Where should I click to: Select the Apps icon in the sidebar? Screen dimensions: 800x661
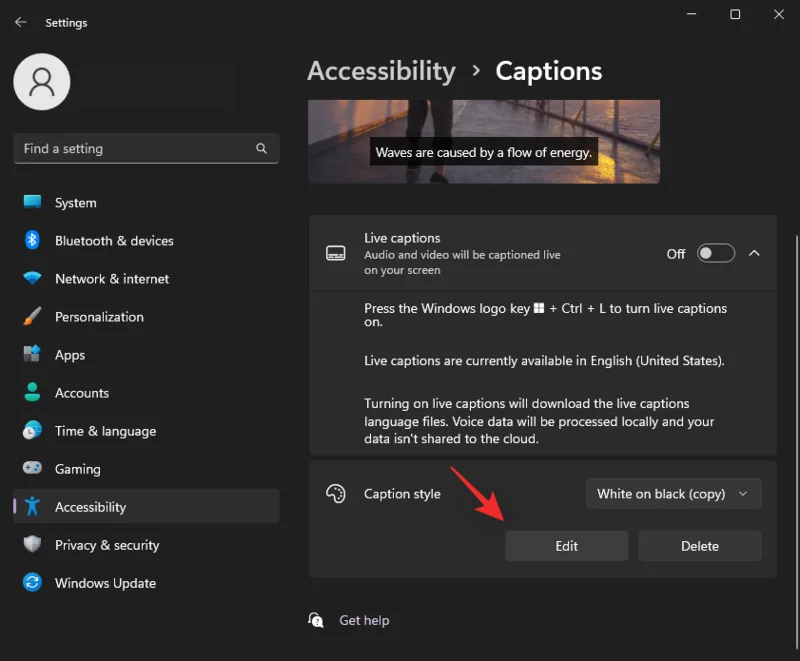click(x=31, y=354)
